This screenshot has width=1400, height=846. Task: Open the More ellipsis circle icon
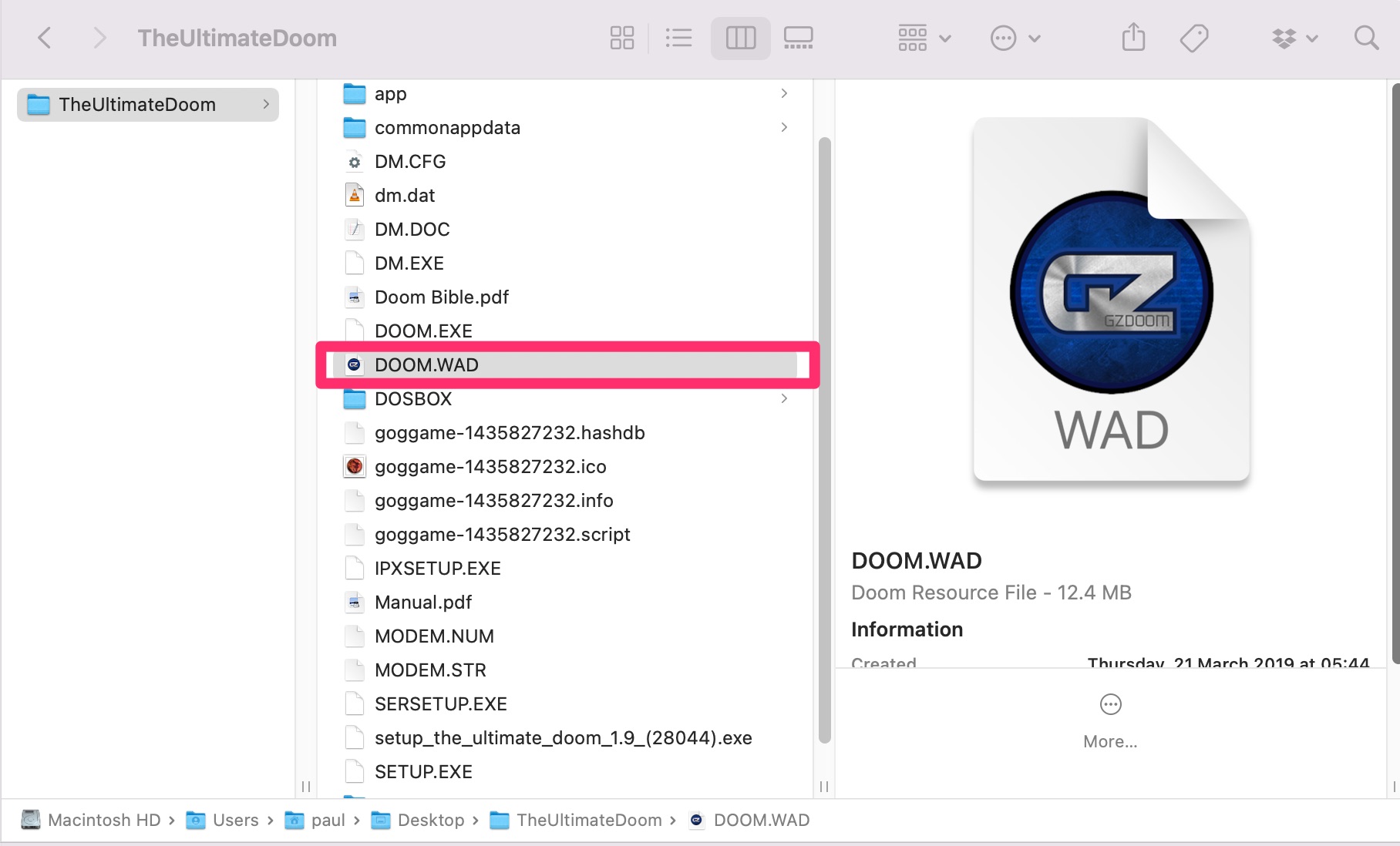pyautogui.click(x=1110, y=704)
